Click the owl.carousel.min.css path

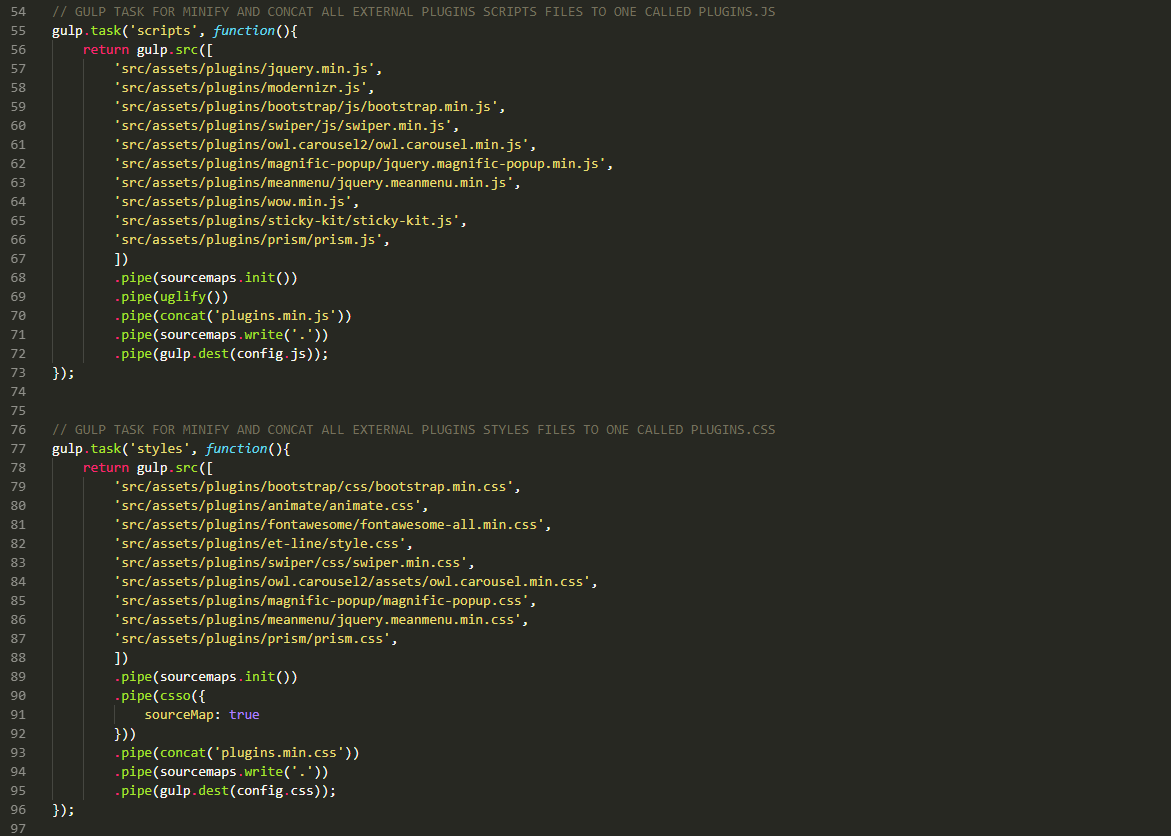pyautogui.click(x=352, y=582)
